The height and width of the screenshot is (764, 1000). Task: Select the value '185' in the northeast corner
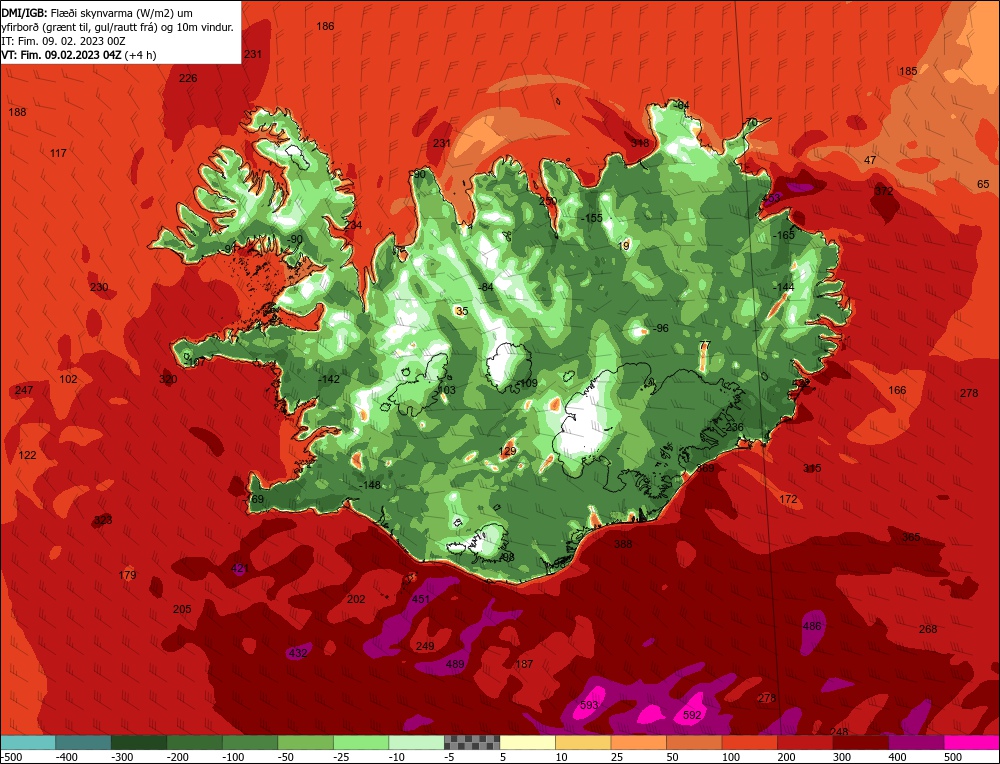(908, 71)
